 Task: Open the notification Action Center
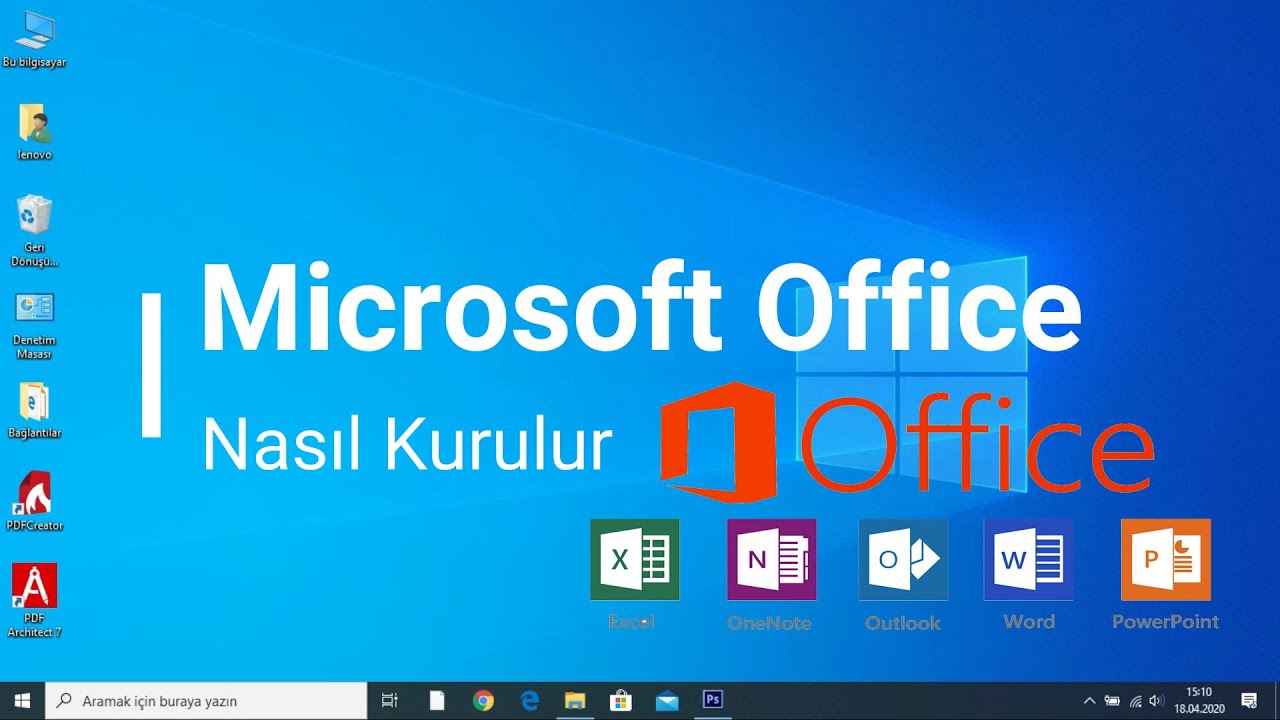click(1249, 701)
